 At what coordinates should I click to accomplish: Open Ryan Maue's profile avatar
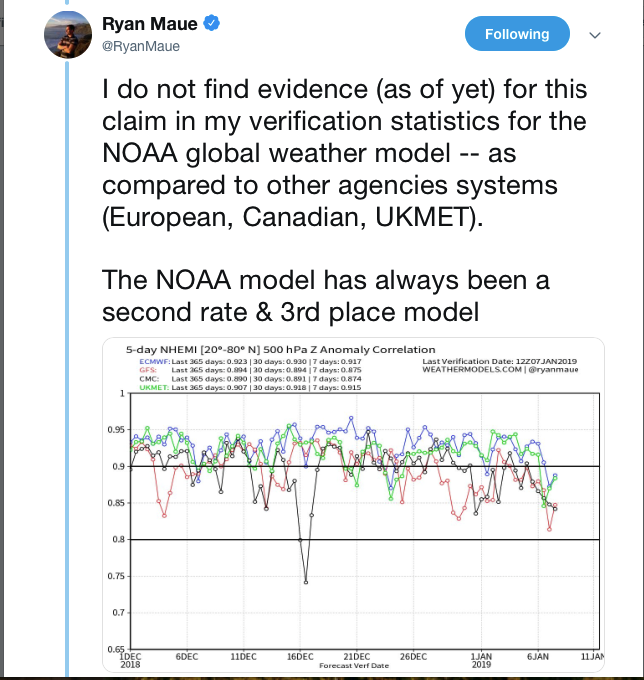[68, 35]
